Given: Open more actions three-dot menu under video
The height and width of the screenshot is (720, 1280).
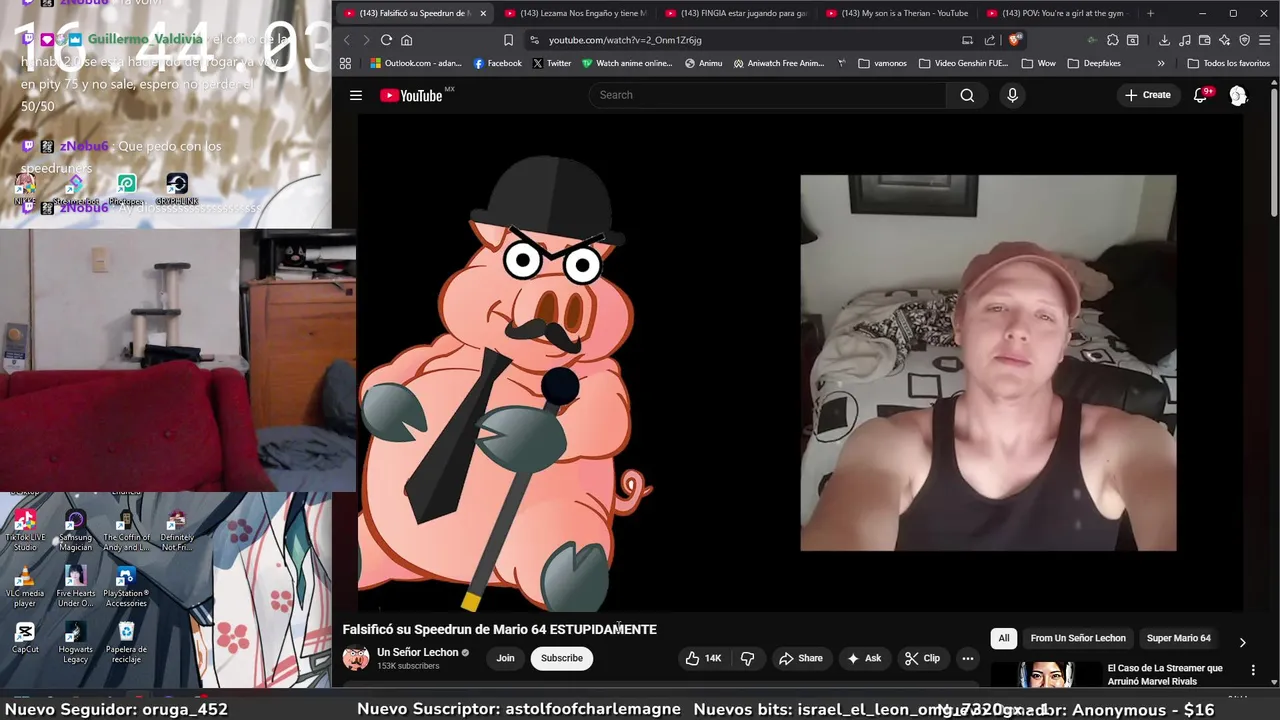Looking at the screenshot, I should [x=967, y=658].
